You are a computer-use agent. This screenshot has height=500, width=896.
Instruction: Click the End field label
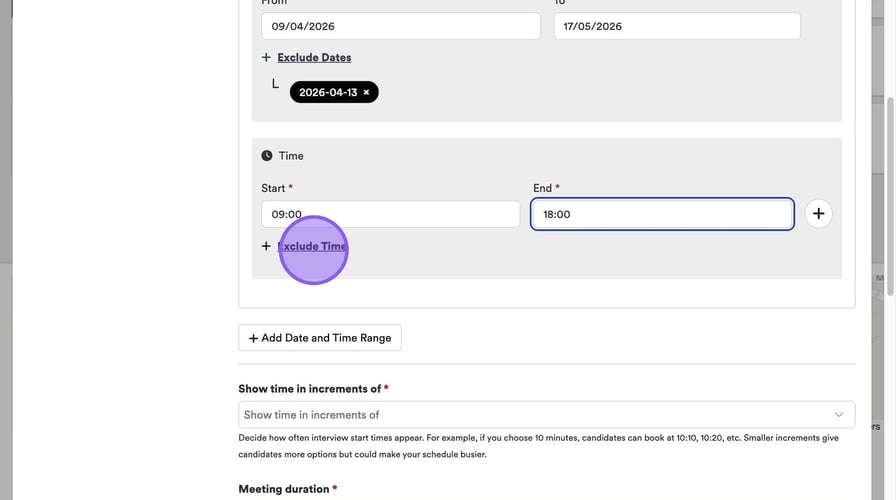click(x=543, y=188)
